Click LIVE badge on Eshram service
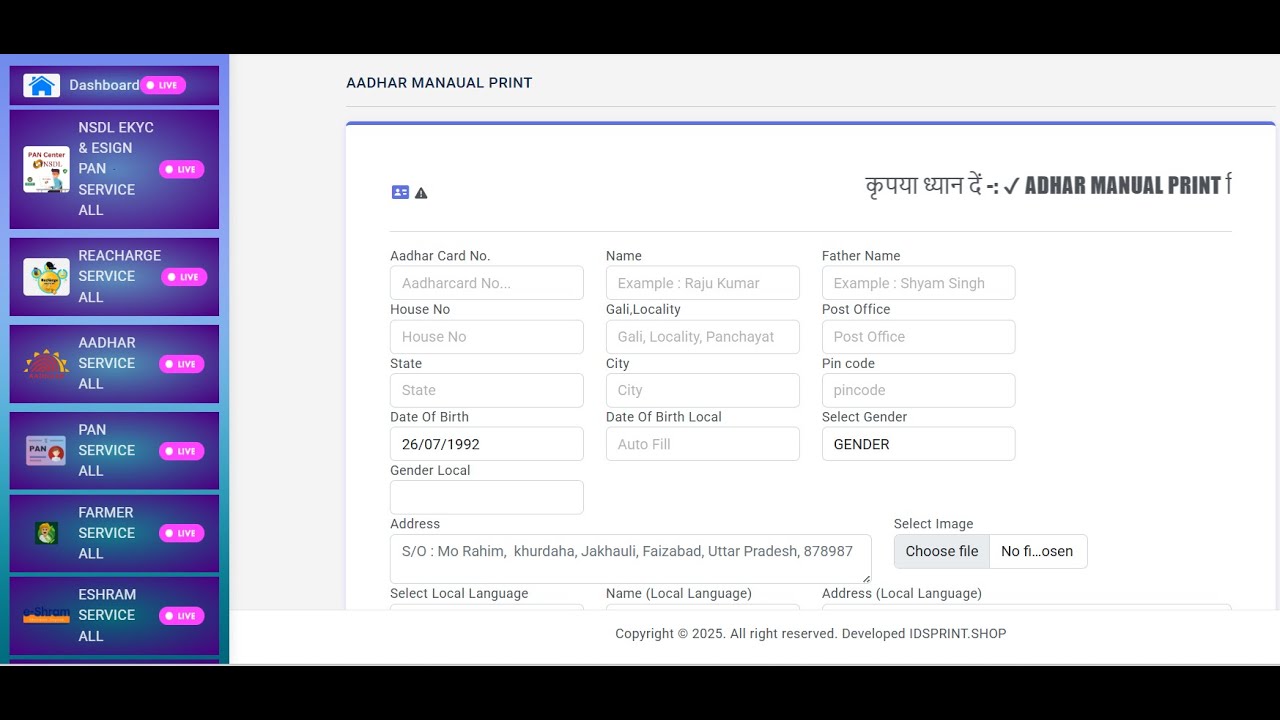 point(181,616)
